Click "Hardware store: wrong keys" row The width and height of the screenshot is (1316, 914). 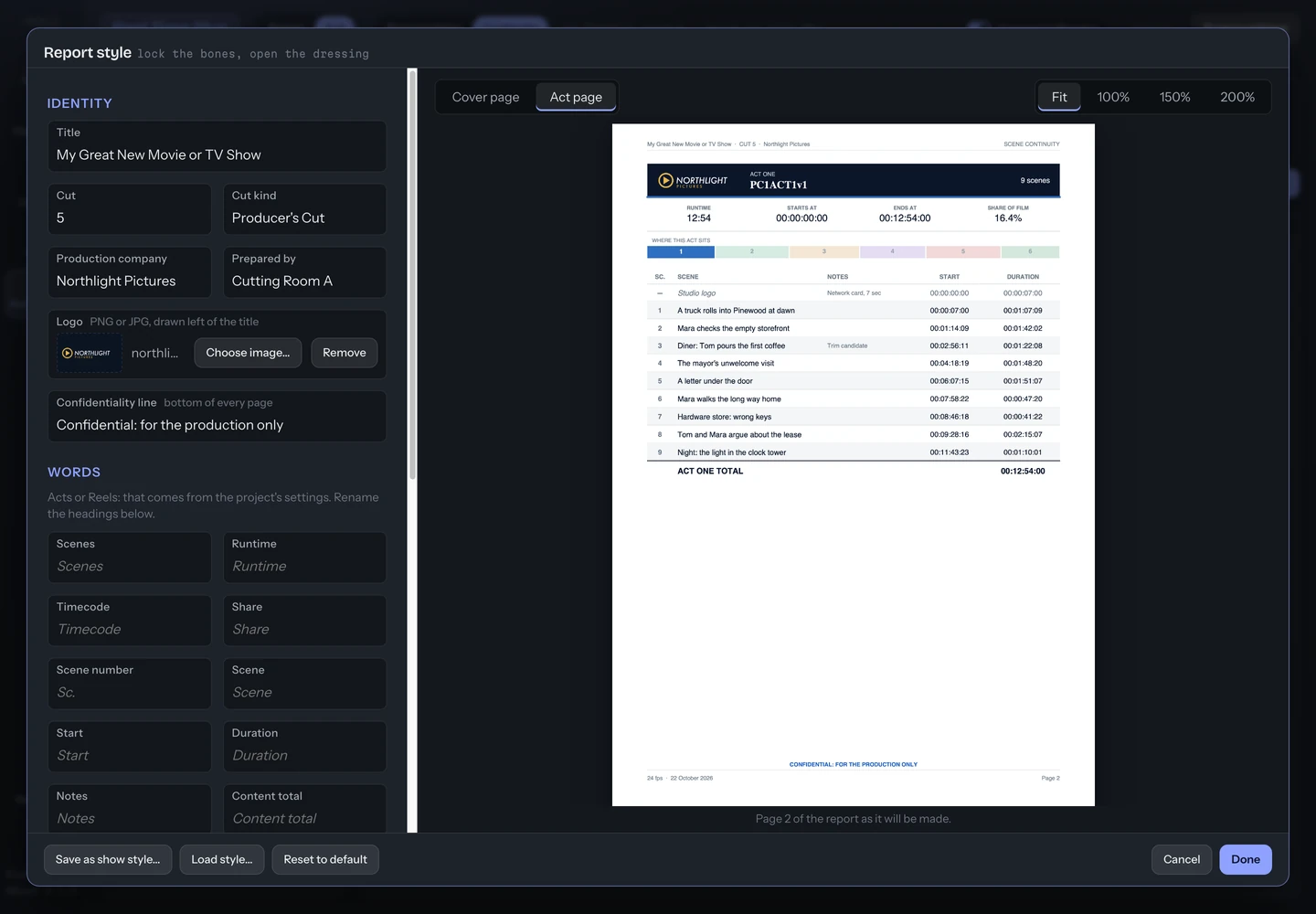[854, 417]
